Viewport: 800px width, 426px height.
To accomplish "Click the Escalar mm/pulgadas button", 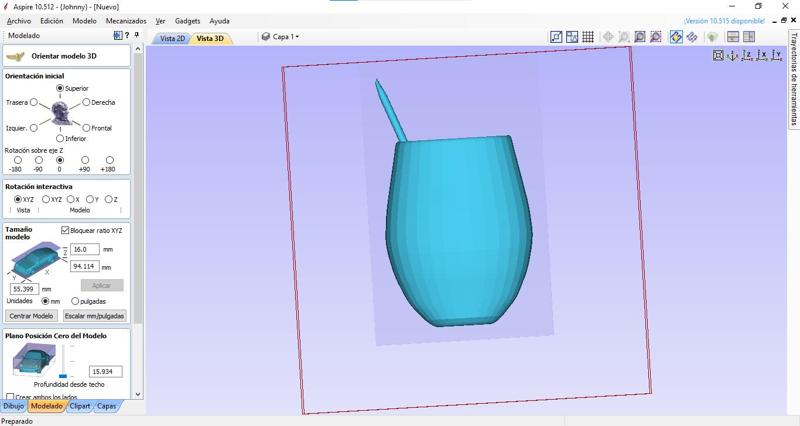I will [x=94, y=316].
